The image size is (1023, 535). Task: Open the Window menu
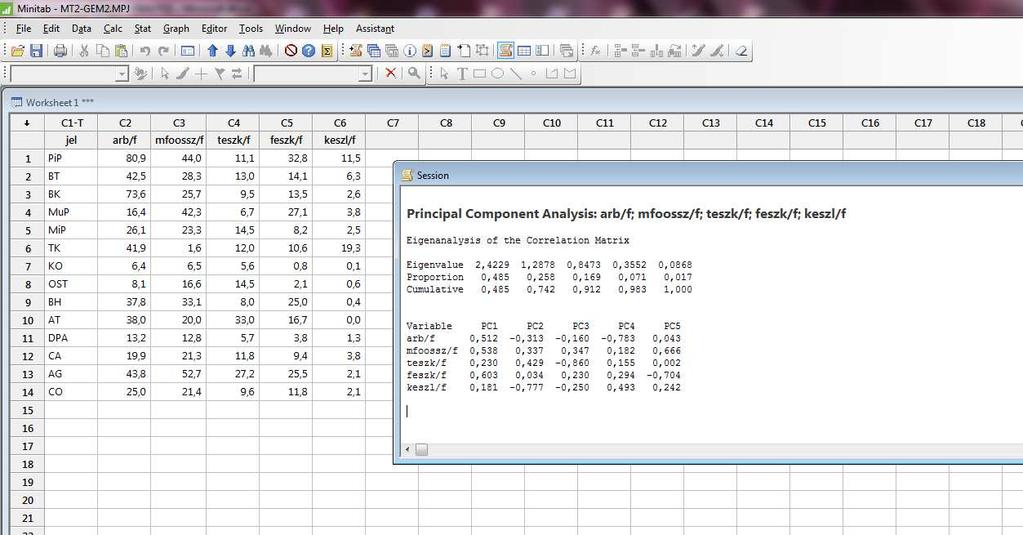293,29
